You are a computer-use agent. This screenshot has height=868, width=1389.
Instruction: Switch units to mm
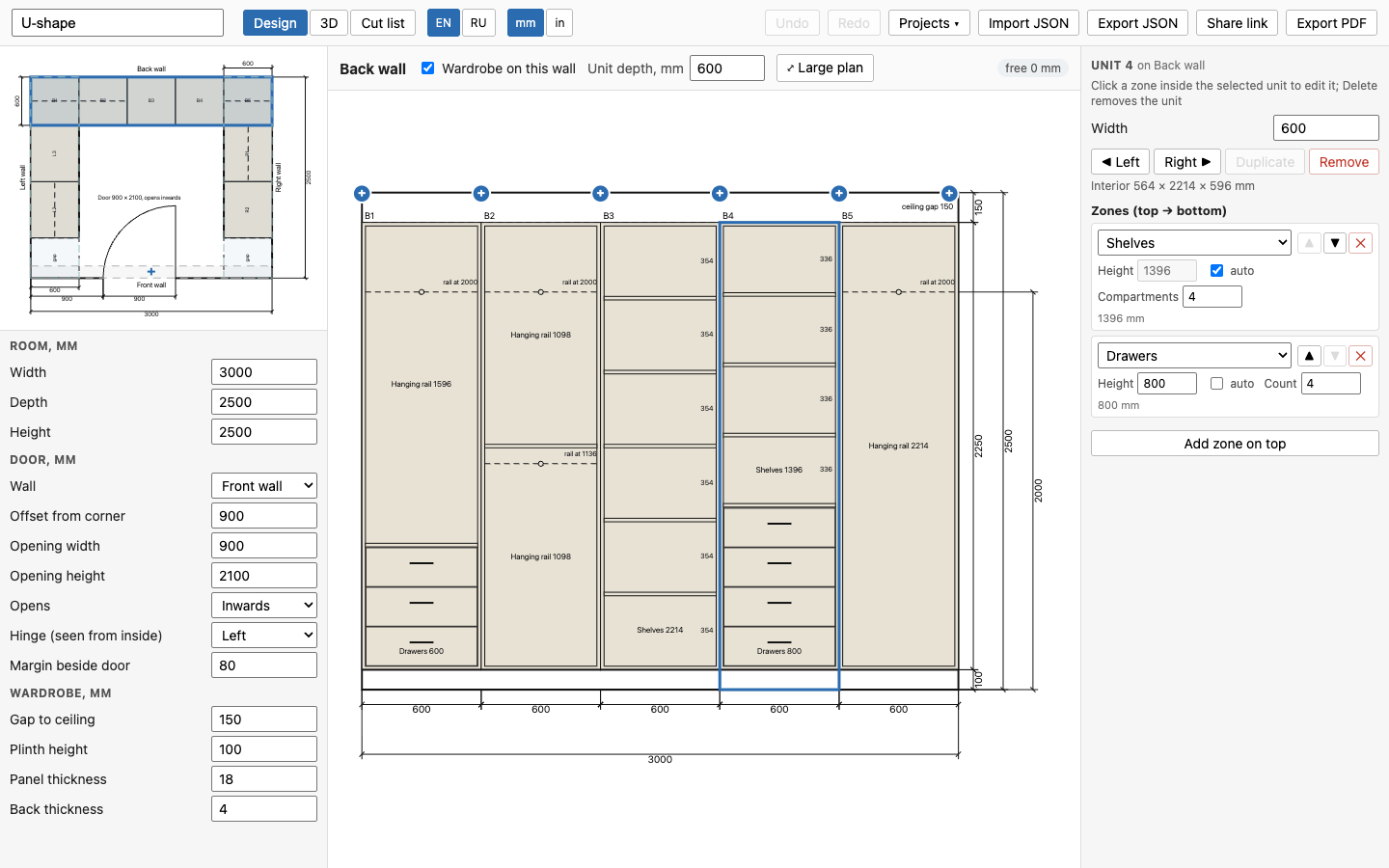(526, 23)
